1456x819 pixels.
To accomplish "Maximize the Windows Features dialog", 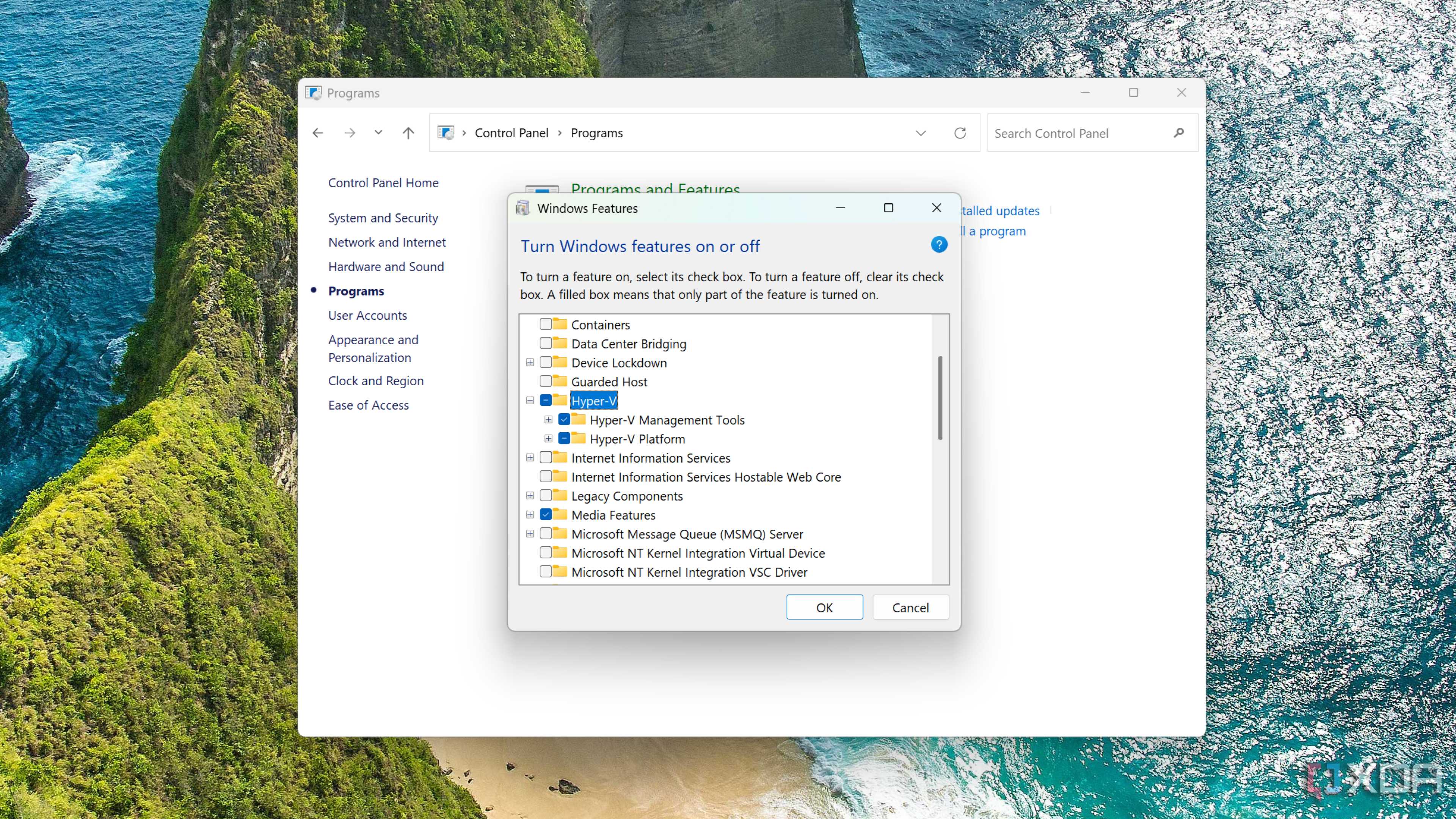I will (x=888, y=208).
